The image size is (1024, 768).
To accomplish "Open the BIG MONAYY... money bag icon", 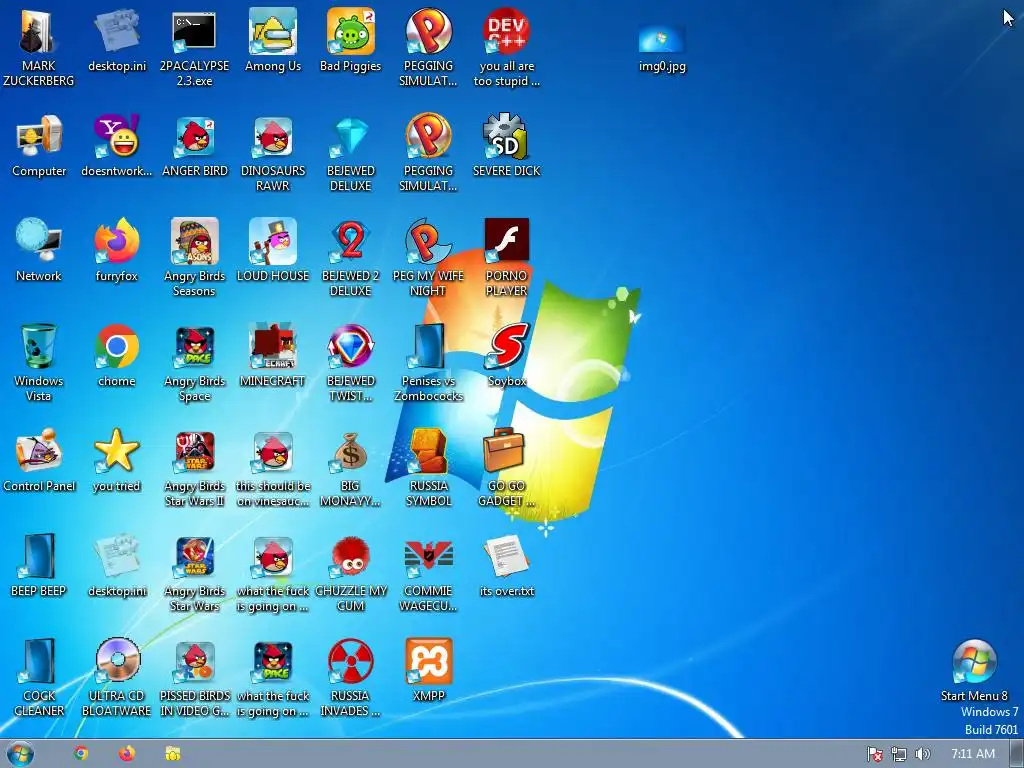I will [351, 468].
